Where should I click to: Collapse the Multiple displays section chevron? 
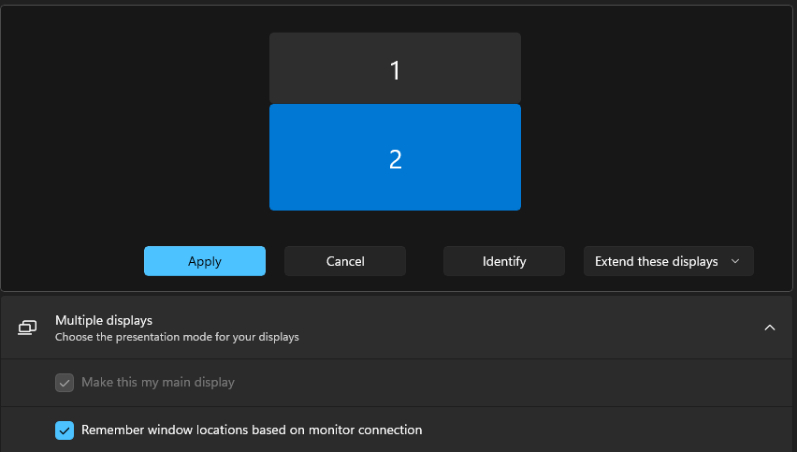769,328
